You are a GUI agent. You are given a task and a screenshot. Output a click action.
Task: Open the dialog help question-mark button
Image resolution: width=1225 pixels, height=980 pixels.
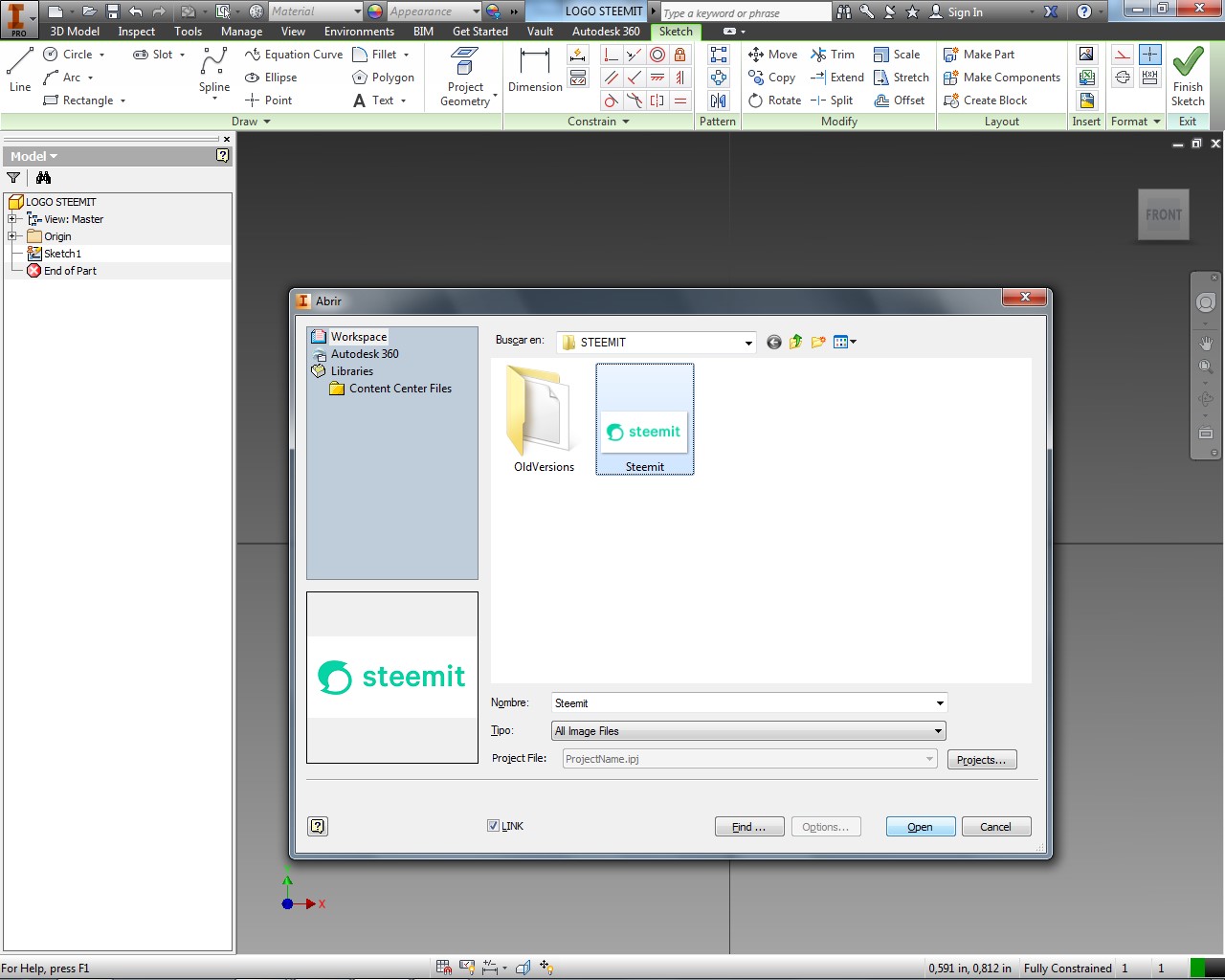pos(318,826)
